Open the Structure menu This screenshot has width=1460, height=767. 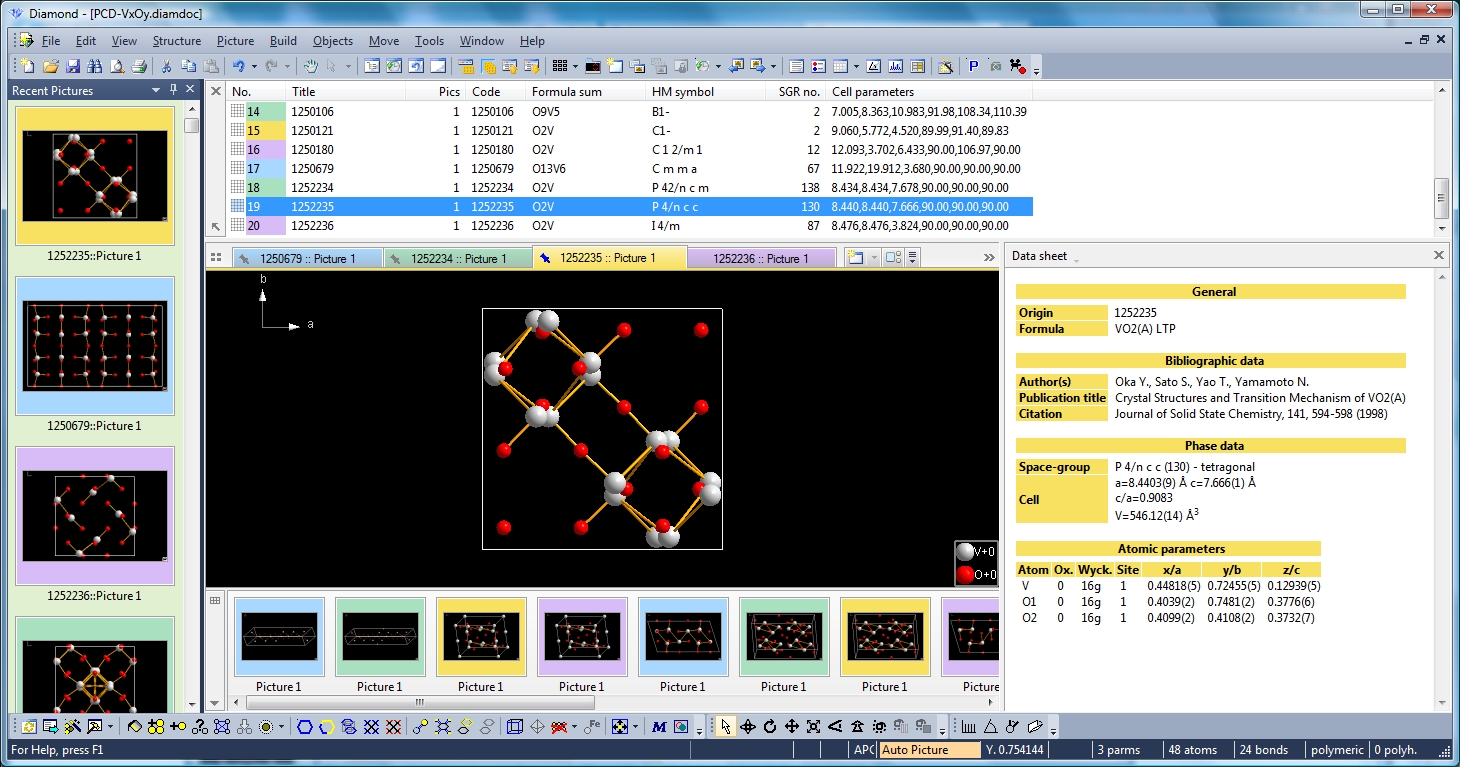click(x=176, y=41)
